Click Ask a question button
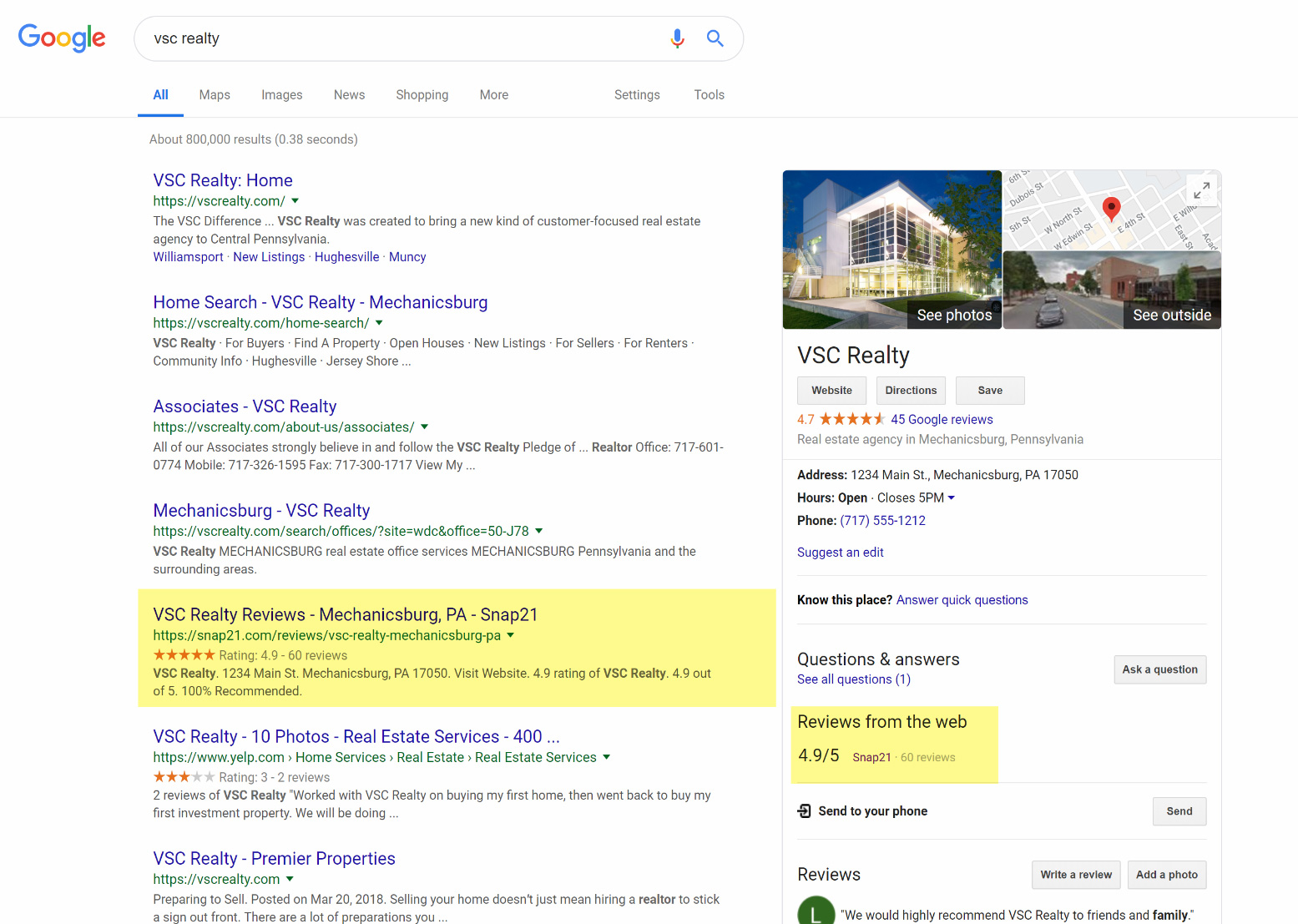 pyautogui.click(x=1160, y=669)
